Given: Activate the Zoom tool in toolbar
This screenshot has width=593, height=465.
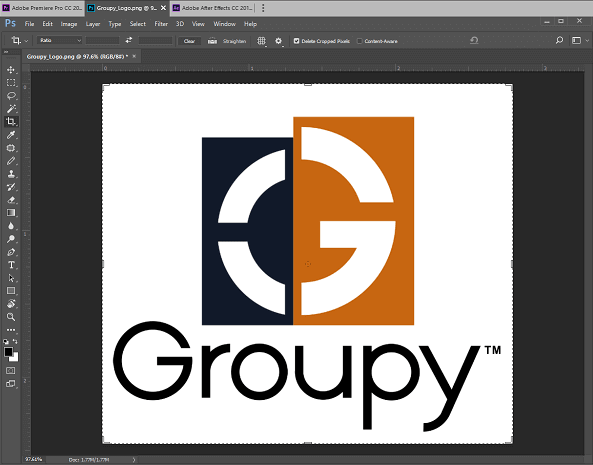Looking at the screenshot, I should 11,317.
